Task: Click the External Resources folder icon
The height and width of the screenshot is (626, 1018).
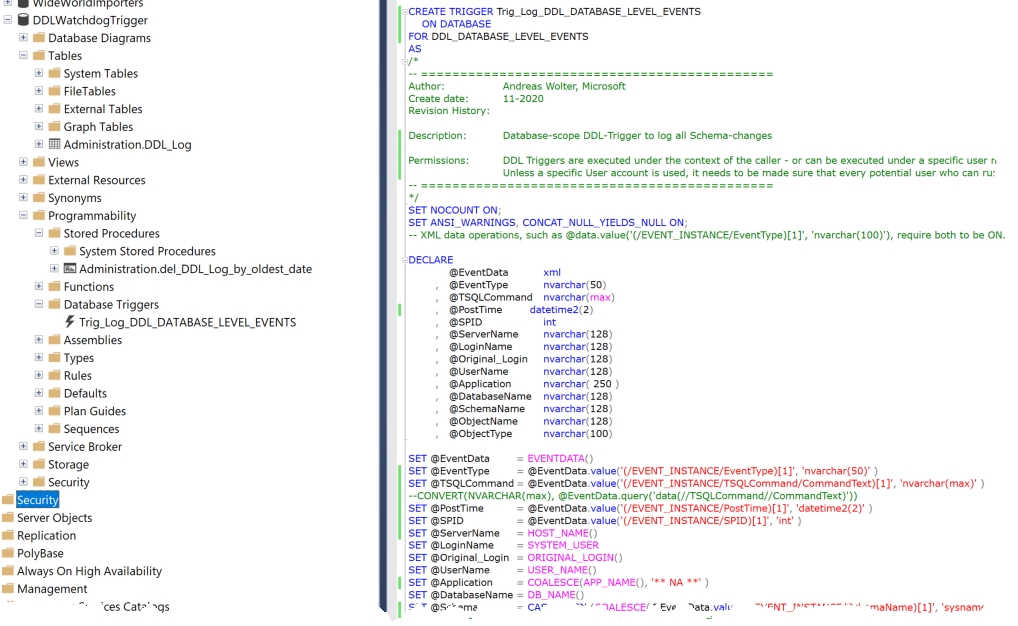Action: click(39, 180)
